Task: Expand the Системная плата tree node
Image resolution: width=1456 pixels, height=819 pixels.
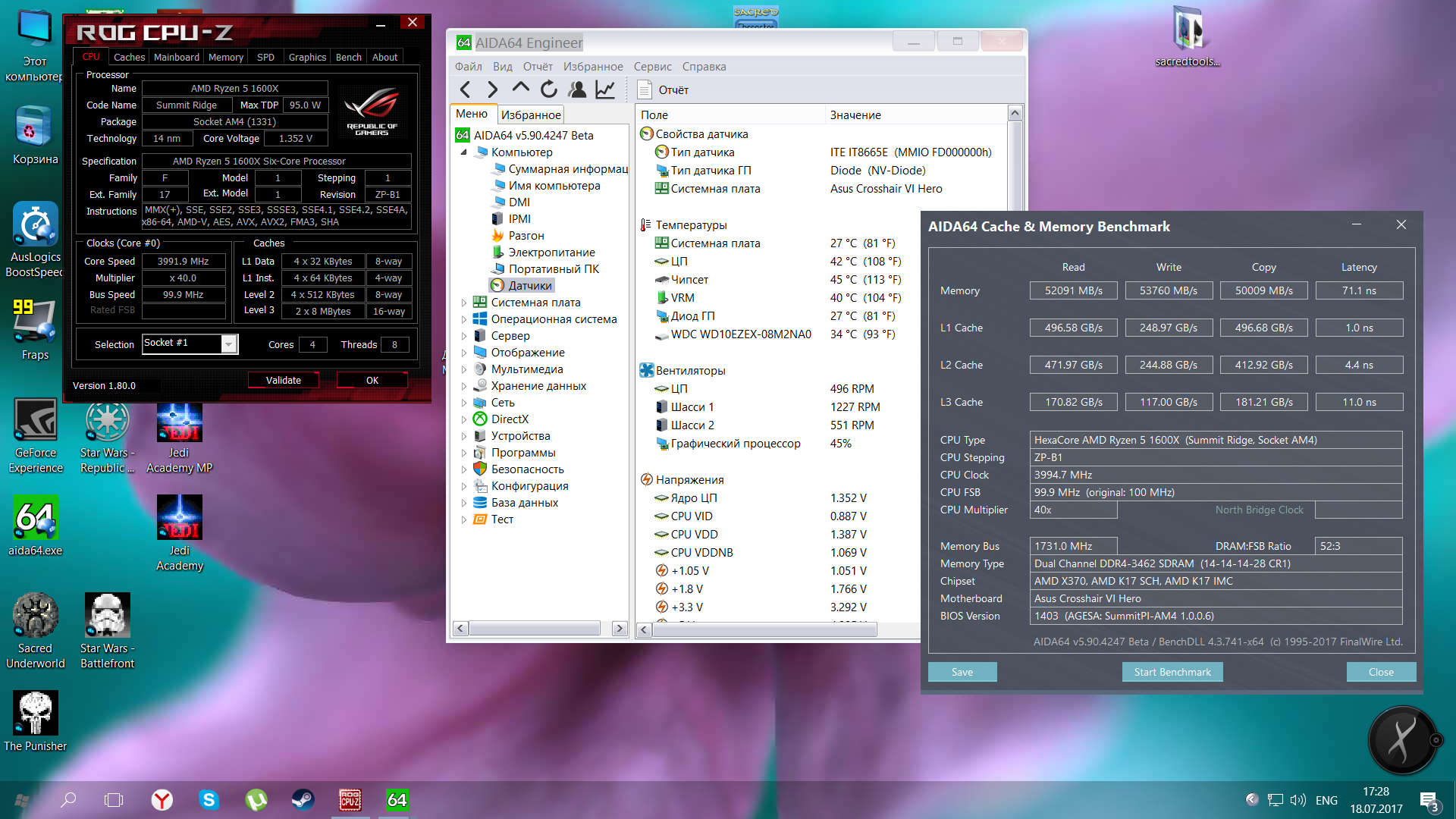Action: click(x=464, y=303)
